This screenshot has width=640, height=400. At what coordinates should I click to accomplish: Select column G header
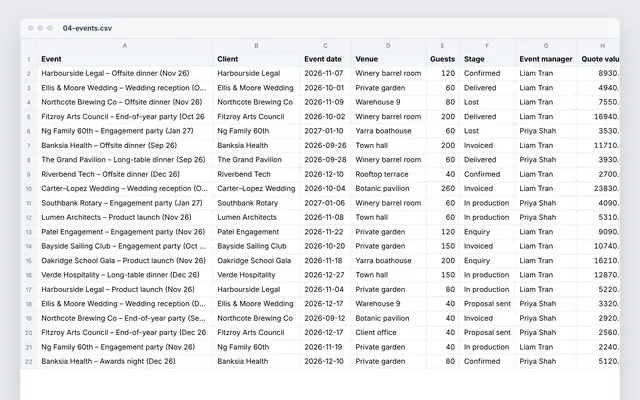click(546, 46)
